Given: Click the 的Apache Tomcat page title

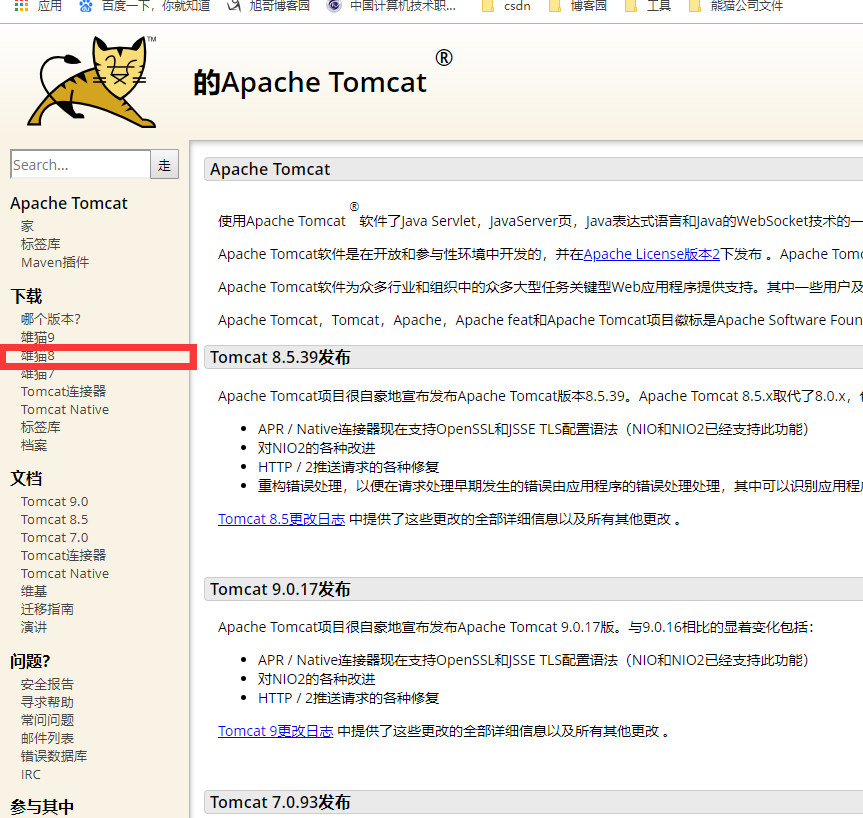Looking at the screenshot, I should click(x=310, y=83).
